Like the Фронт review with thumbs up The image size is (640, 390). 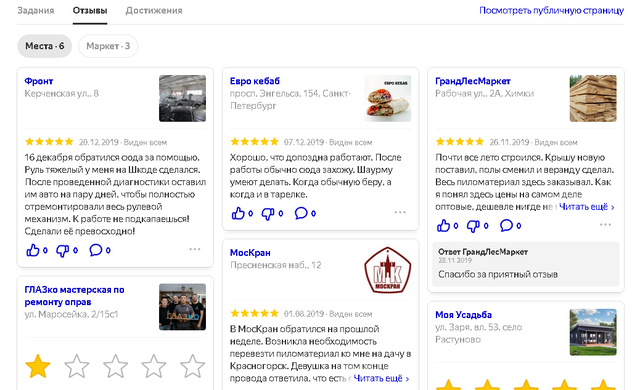tap(33, 250)
